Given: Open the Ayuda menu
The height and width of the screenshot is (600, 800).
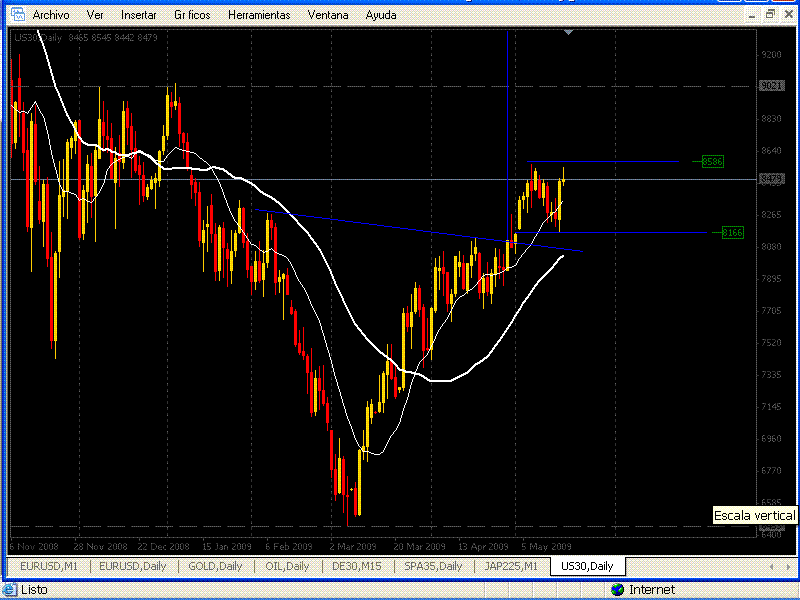Looking at the screenshot, I should click(381, 15).
